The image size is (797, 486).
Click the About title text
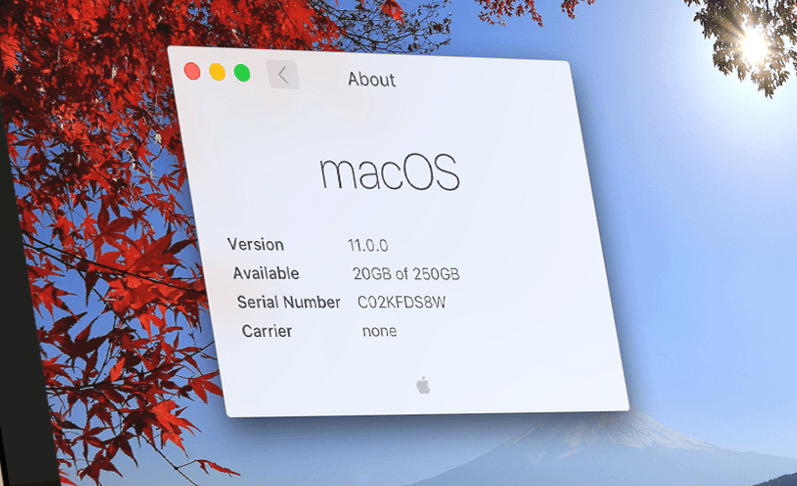click(372, 79)
